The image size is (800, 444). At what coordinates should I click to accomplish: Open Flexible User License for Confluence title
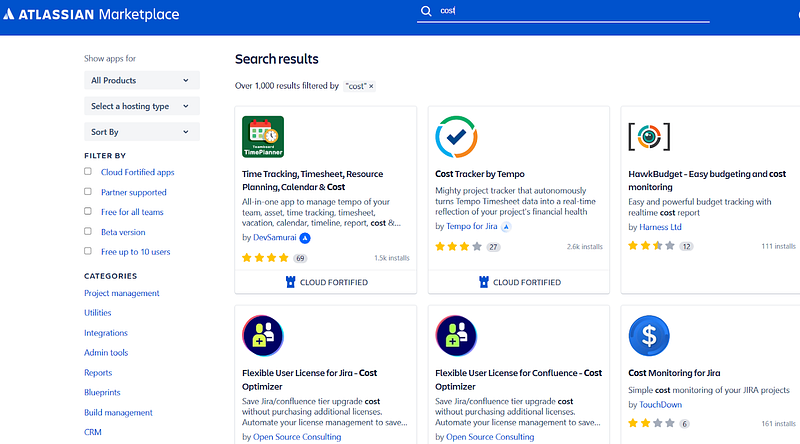coord(518,380)
